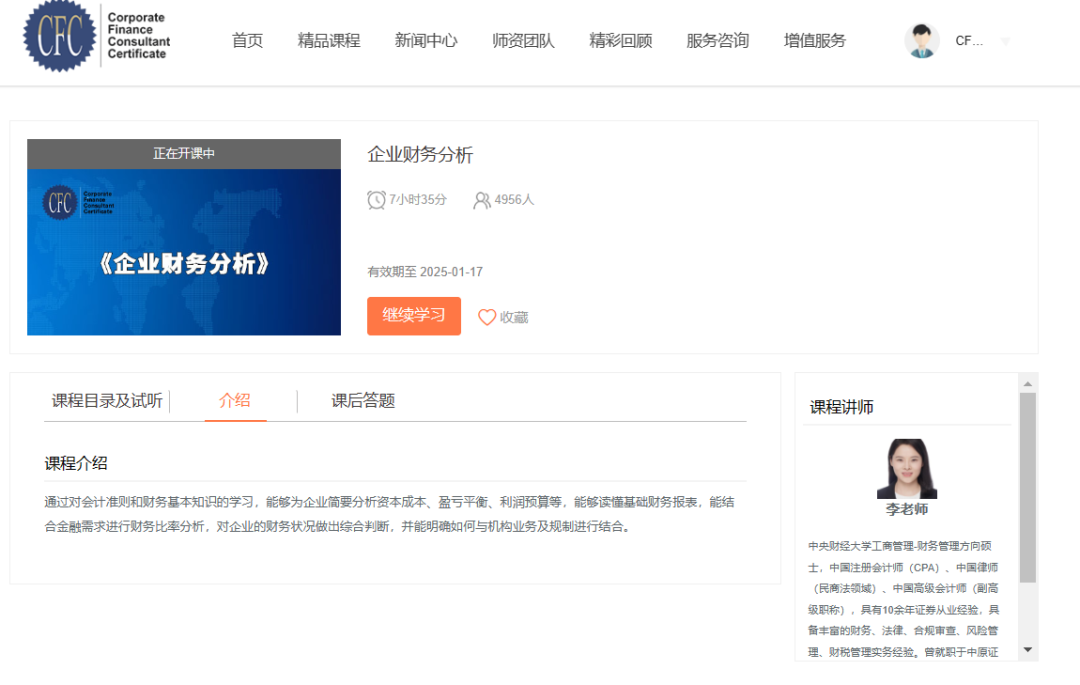
Task: Click the 有效期至 2025-01-17 text
Action: pos(425,272)
